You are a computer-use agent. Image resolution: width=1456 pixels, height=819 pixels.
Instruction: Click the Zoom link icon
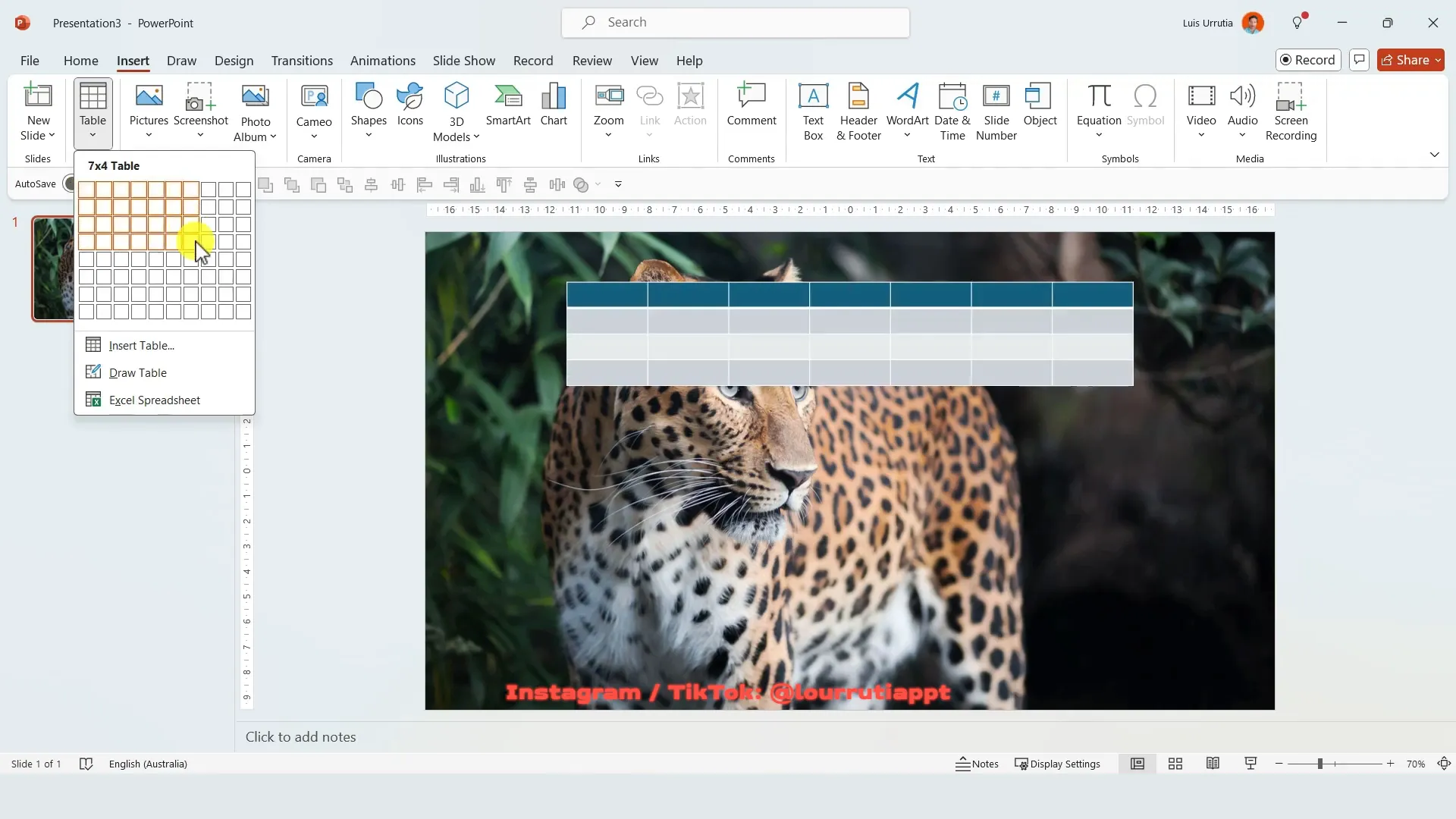point(609,96)
